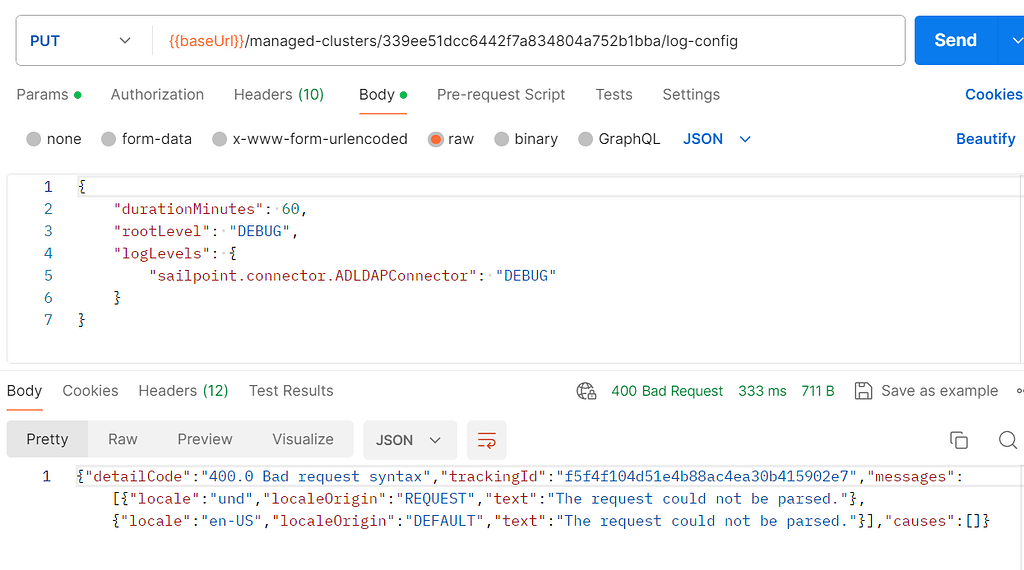Screen dimensions: 1024x570
Task: Click into the request URL field
Action: [528, 40]
